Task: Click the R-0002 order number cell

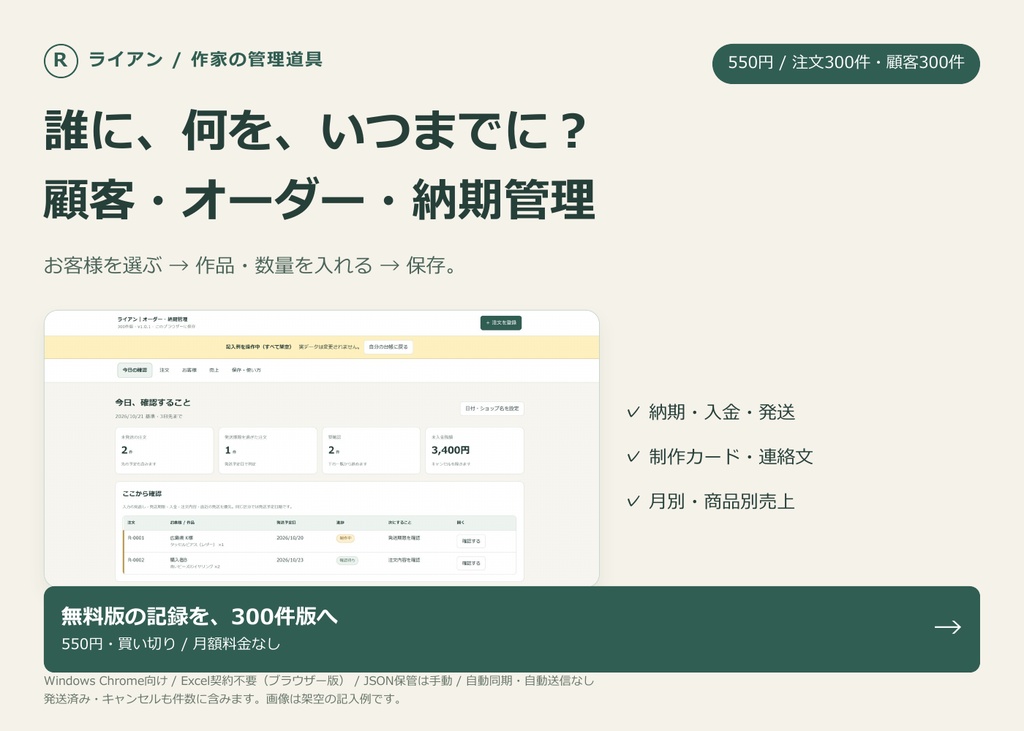Action: (x=136, y=560)
